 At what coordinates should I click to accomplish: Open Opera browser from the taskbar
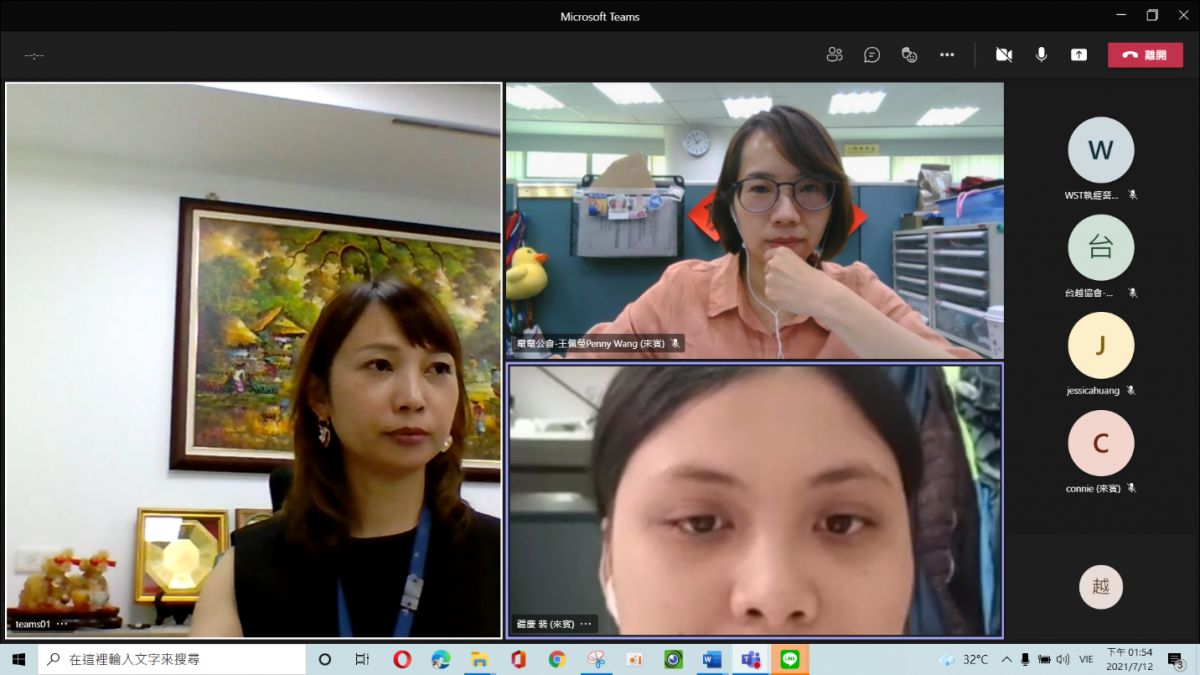[x=402, y=659]
